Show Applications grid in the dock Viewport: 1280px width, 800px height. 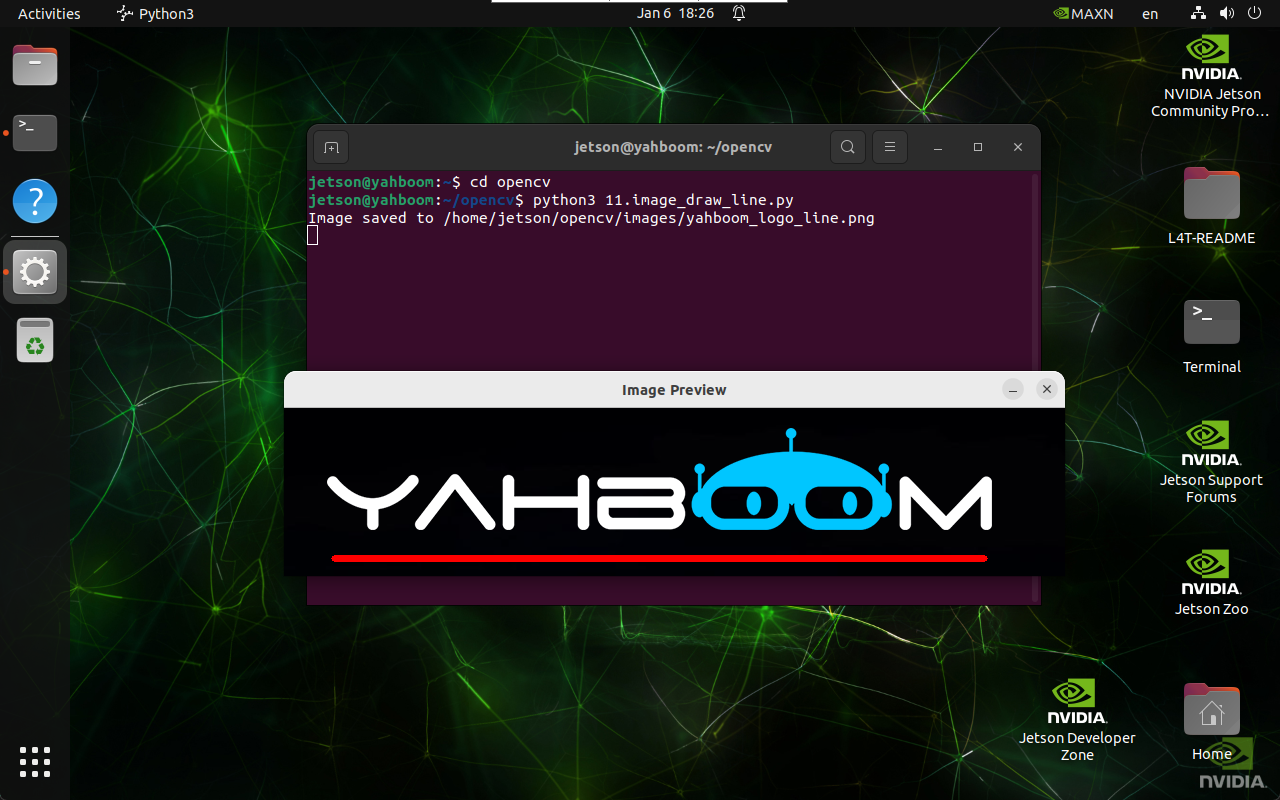35,762
